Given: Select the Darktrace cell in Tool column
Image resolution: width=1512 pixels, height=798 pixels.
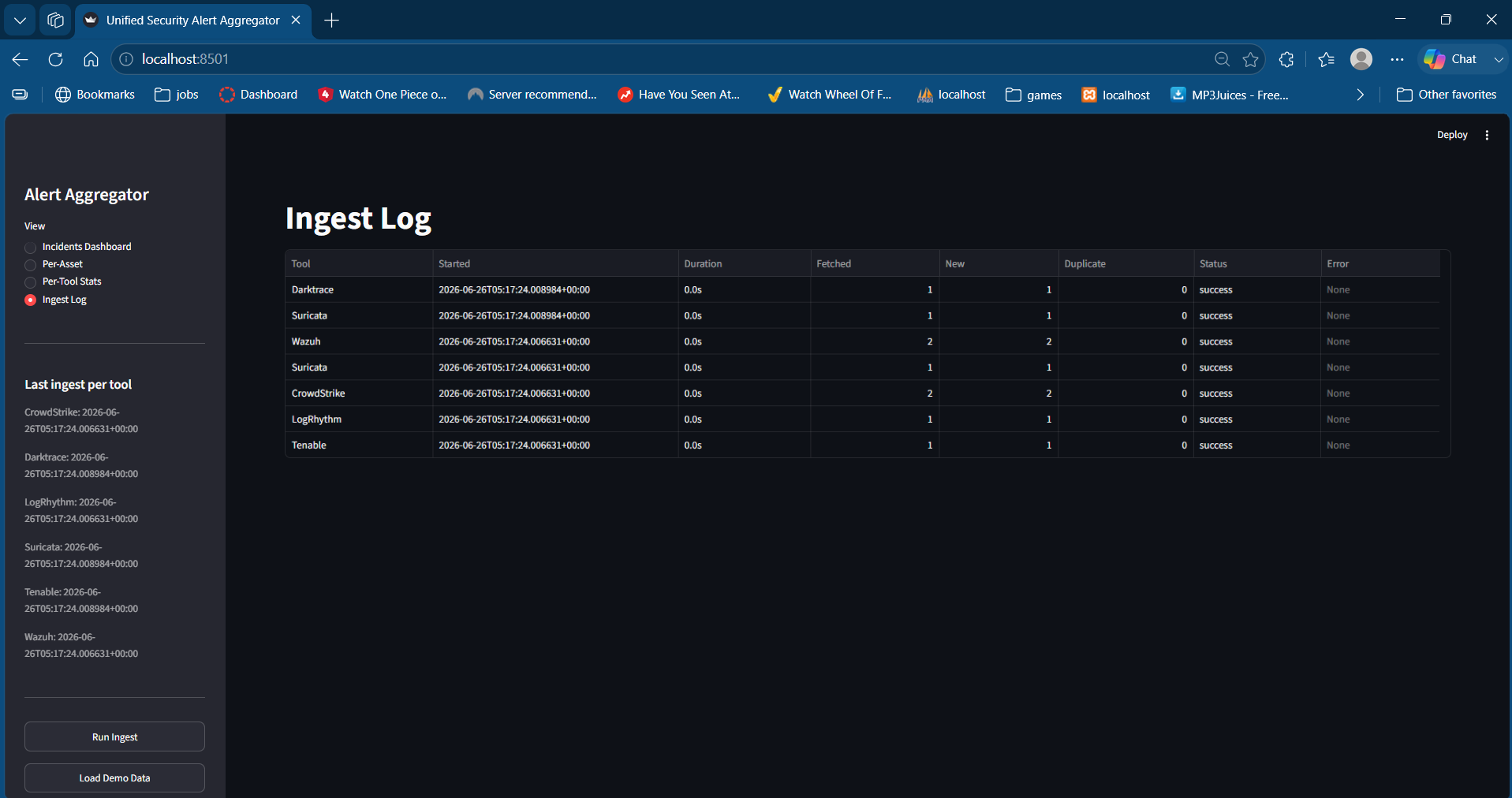Looking at the screenshot, I should click(359, 289).
